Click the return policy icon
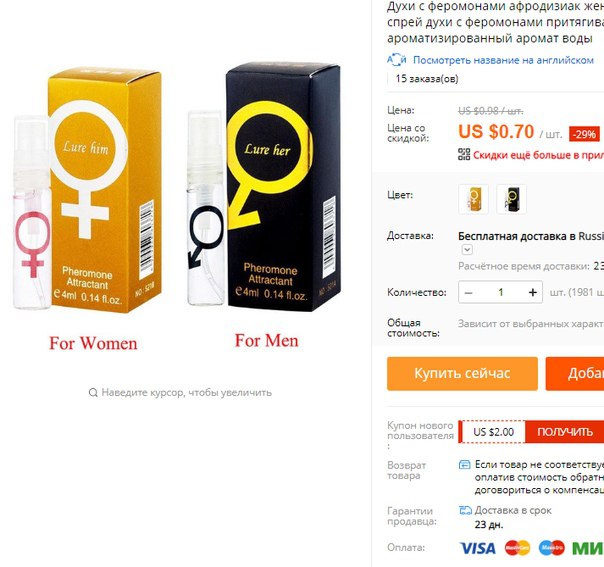The image size is (604, 567). (x=465, y=465)
